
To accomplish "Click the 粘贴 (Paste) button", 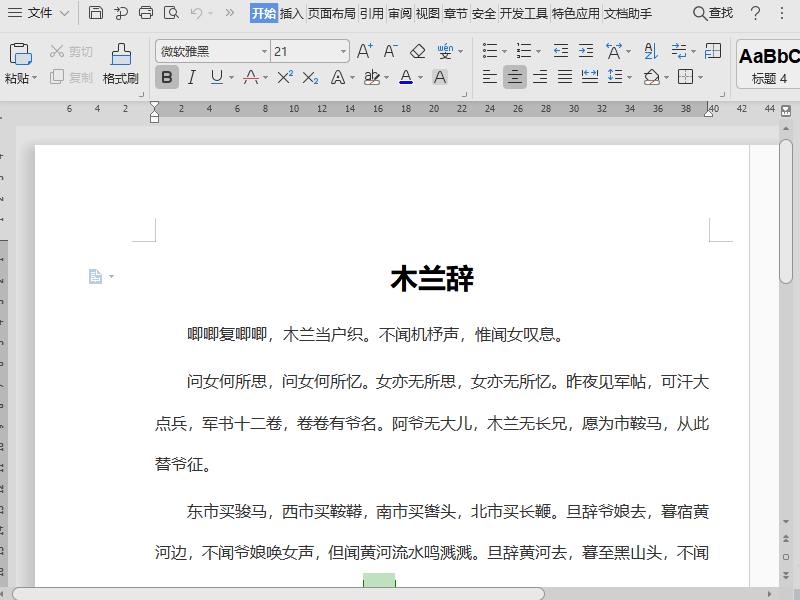I will click(19, 60).
